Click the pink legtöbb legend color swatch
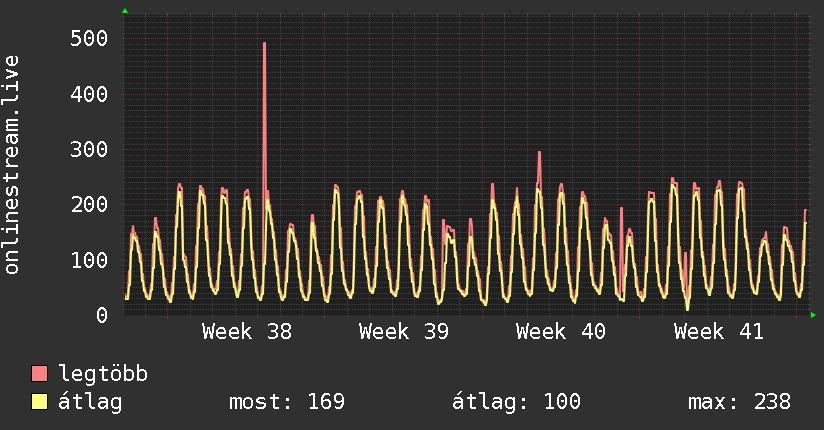 [x=39, y=373]
